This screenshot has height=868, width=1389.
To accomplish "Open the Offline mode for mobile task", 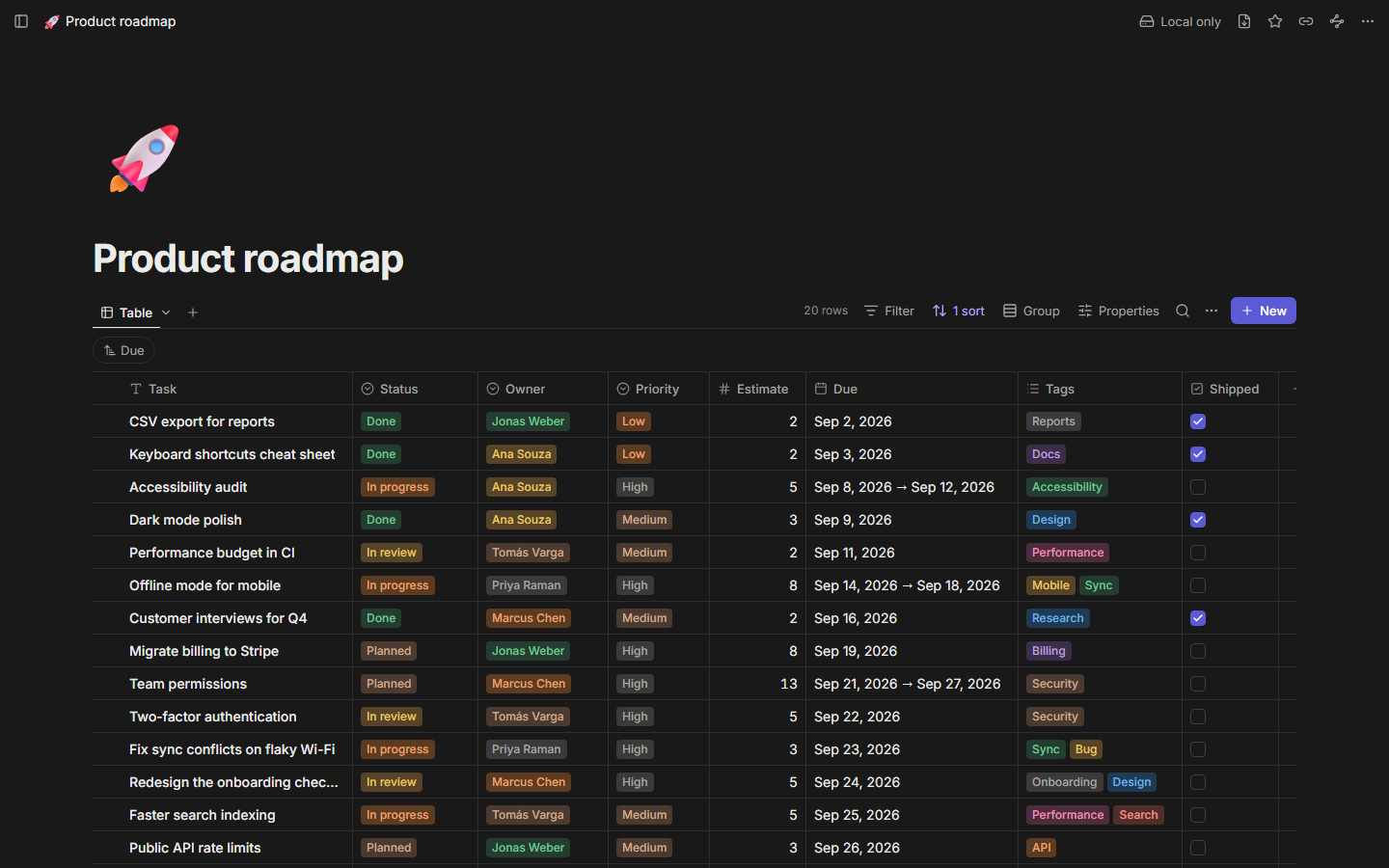I will click(204, 585).
